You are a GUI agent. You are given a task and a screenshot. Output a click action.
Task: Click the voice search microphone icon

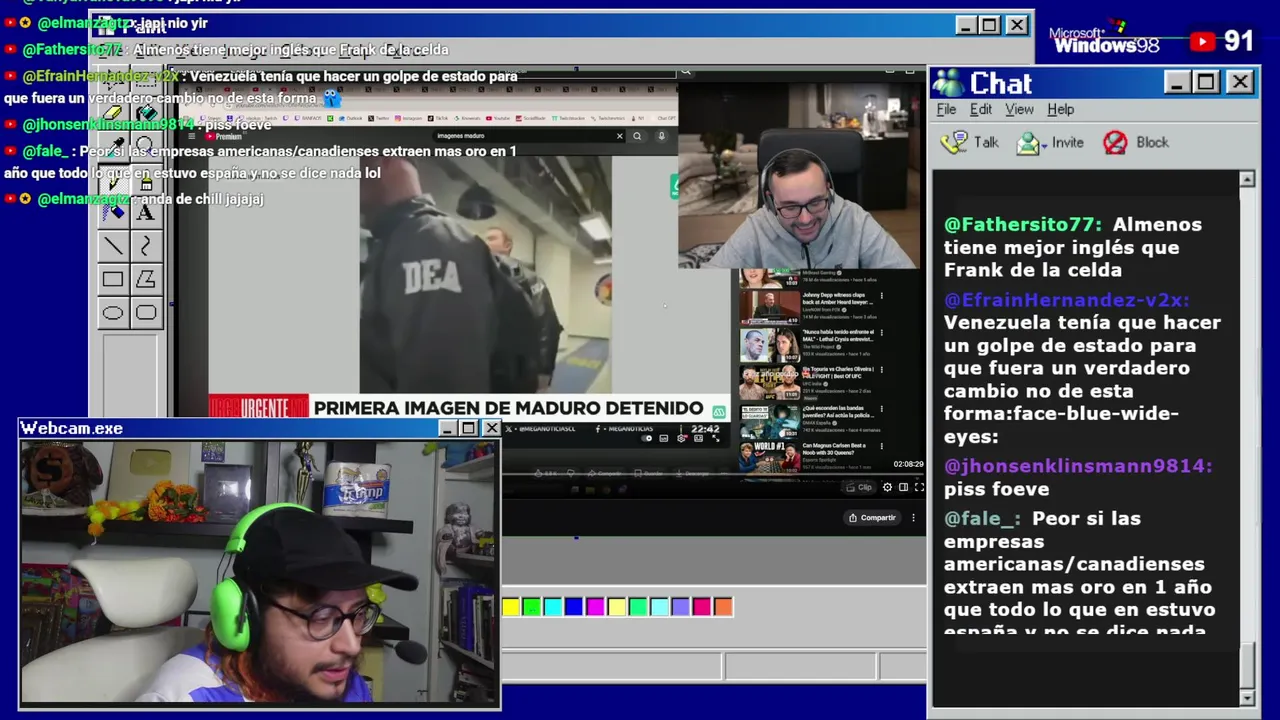[661, 136]
